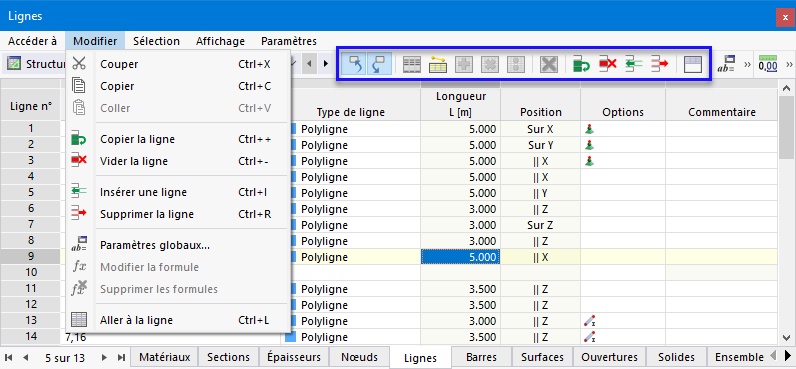Open the Affichage menu
The width and height of the screenshot is (796, 369).
click(x=220, y=41)
